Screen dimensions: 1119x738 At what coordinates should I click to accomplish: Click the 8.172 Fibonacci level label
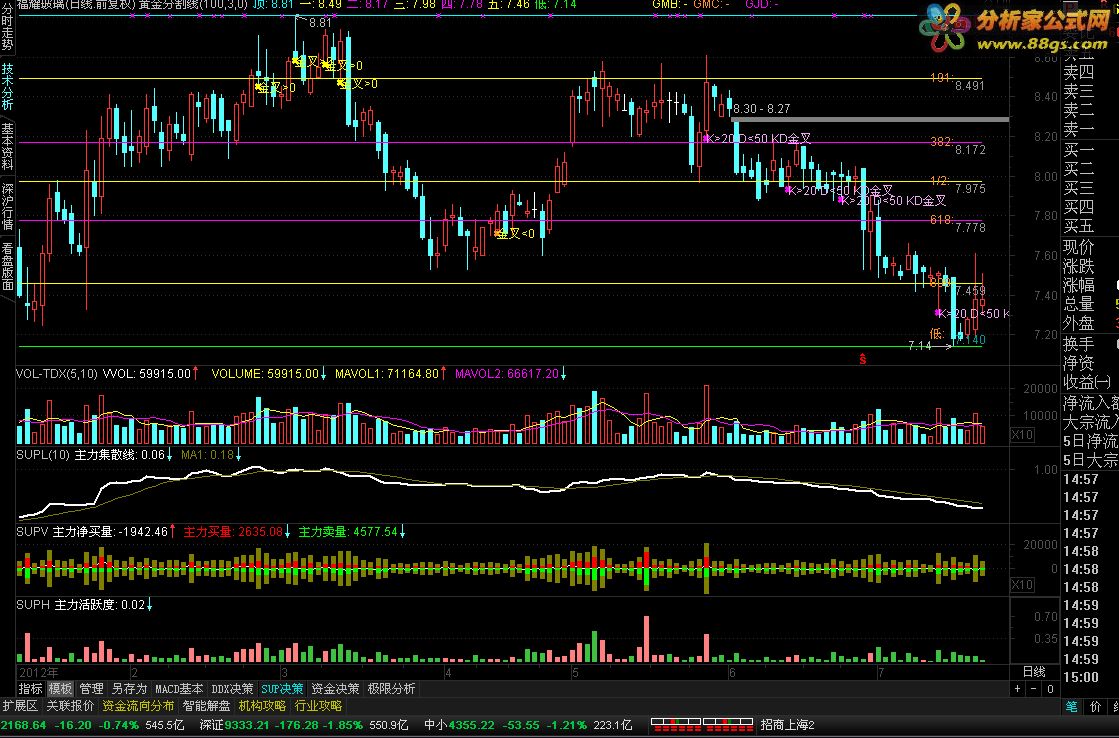point(970,150)
